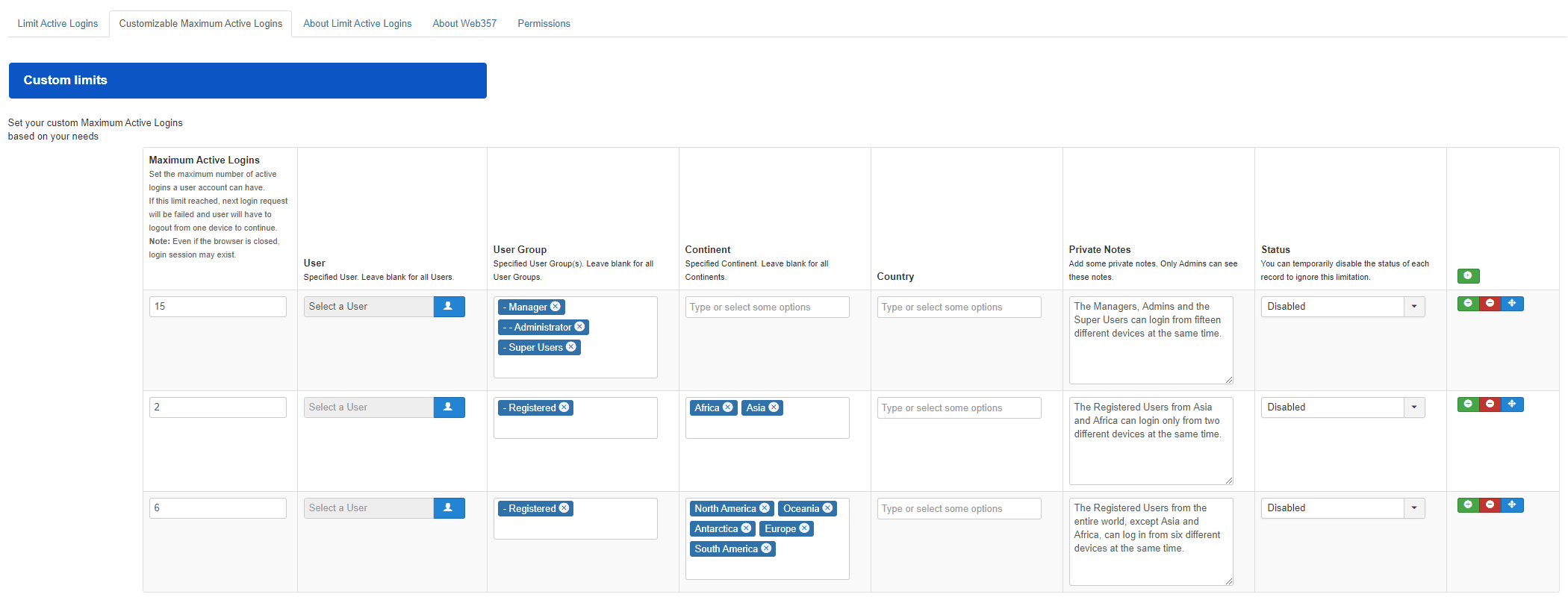Viewport: 1568px width, 606px height.
Task: Click the Country column heading
Action: (895, 276)
